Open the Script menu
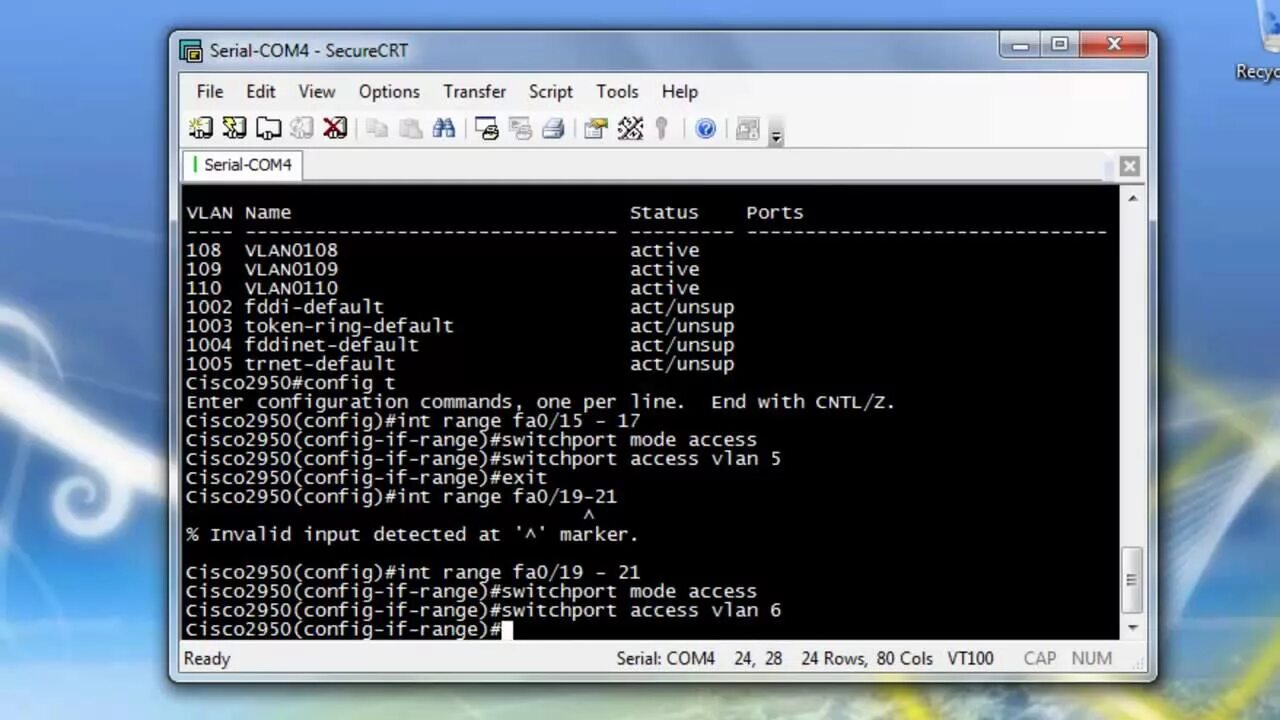This screenshot has width=1280, height=720. (x=551, y=91)
